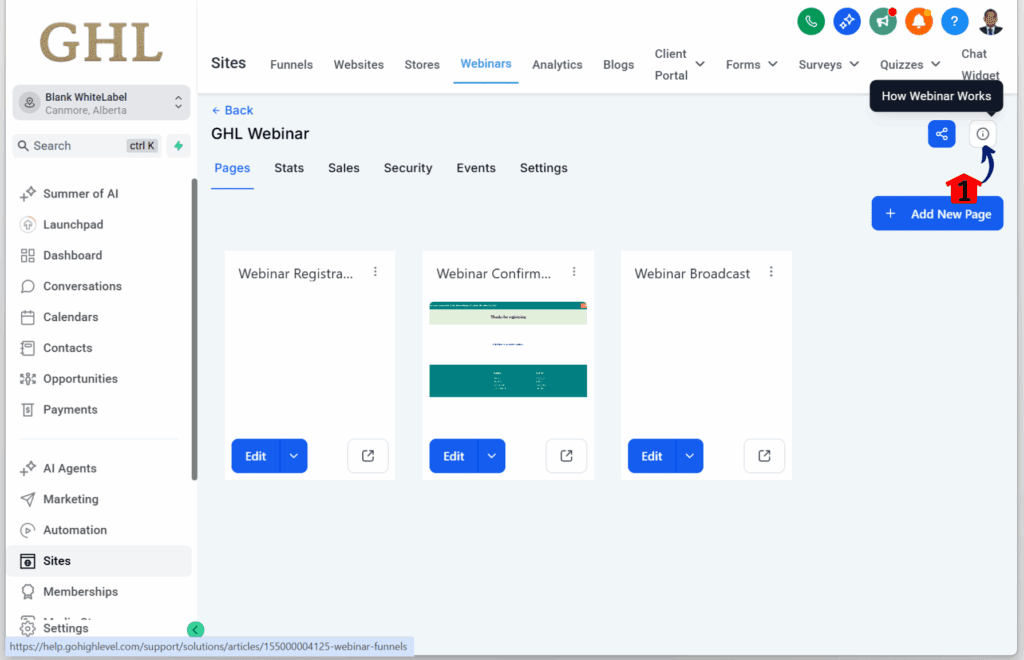Open Webinar Confirmation page in new tab
The height and width of the screenshot is (660, 1024).
tap(566, 456)
